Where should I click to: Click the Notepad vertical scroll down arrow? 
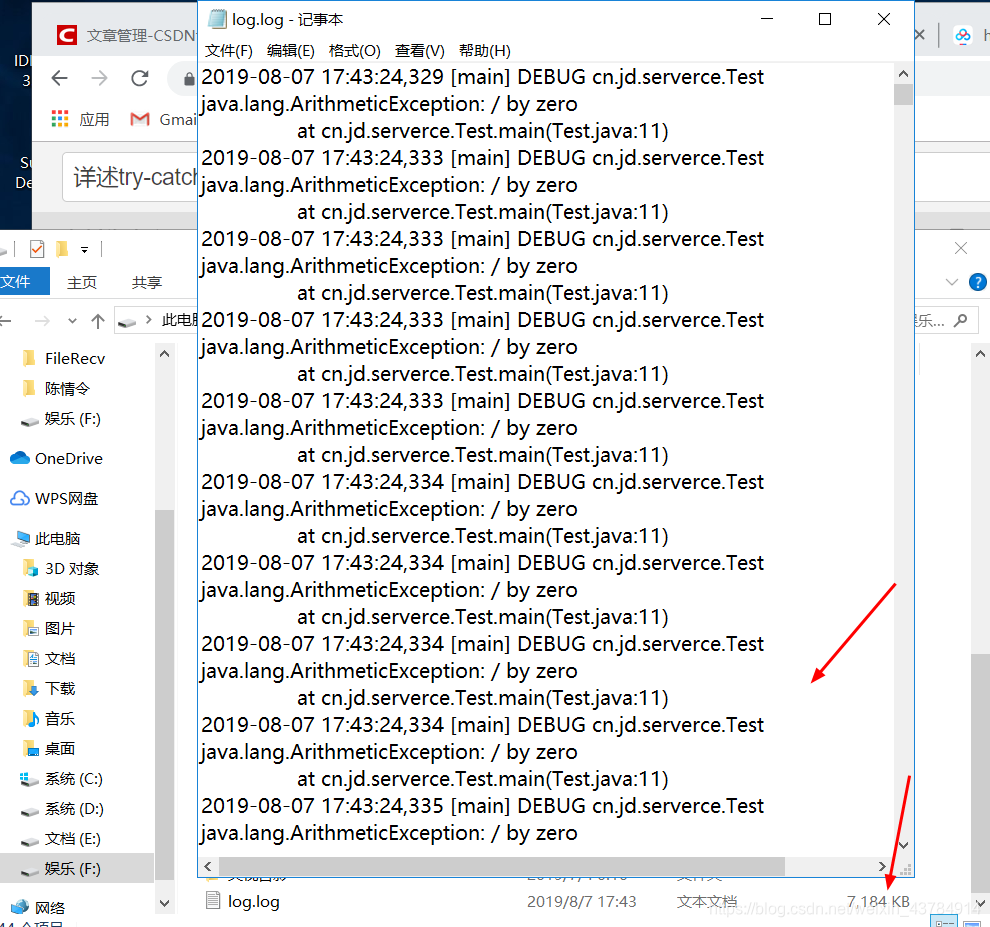[x=904, y=845]
